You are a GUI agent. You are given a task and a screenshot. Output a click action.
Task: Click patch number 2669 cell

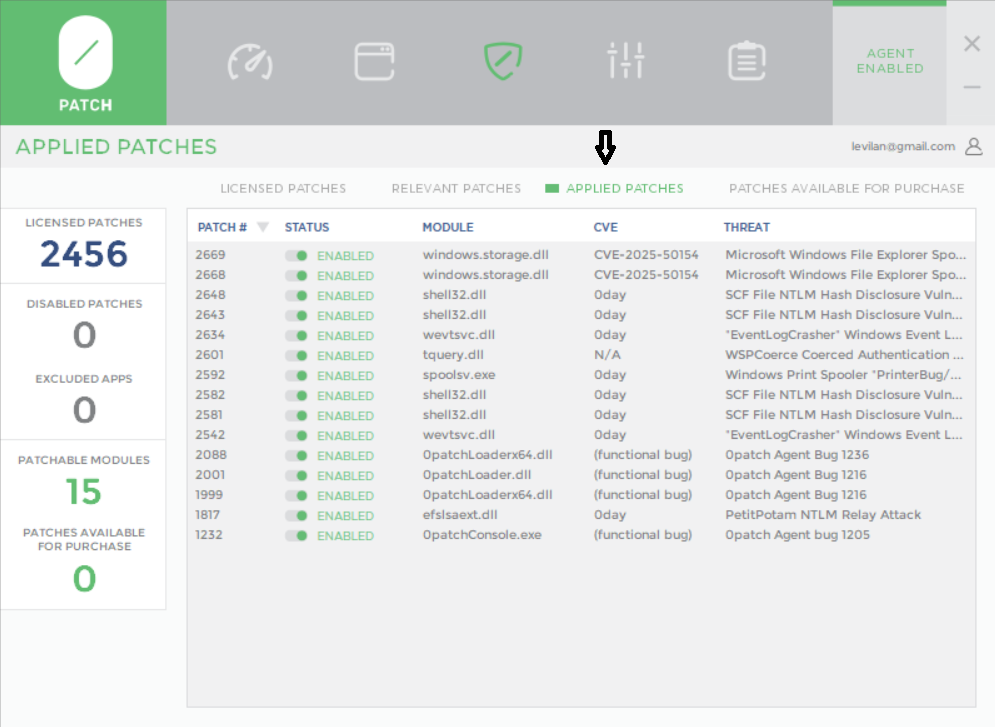coord(210,254)
